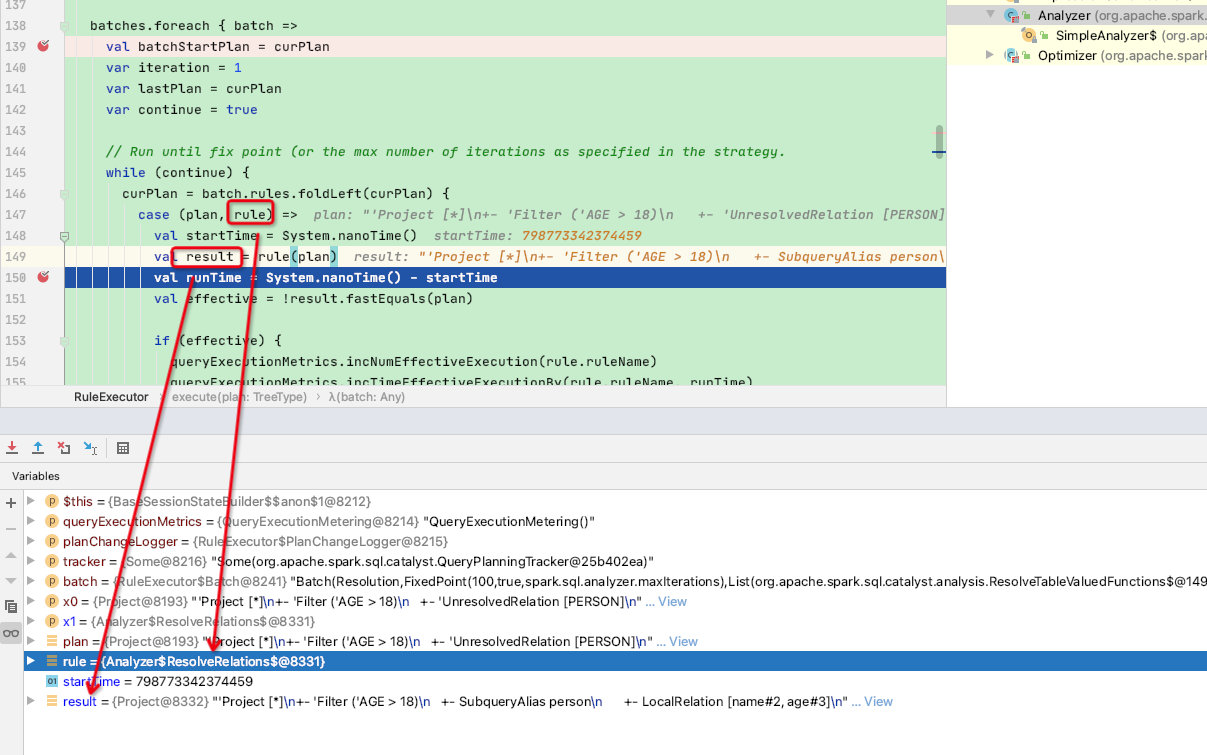Click the Analyzer class icon

tap(1012, 15)
